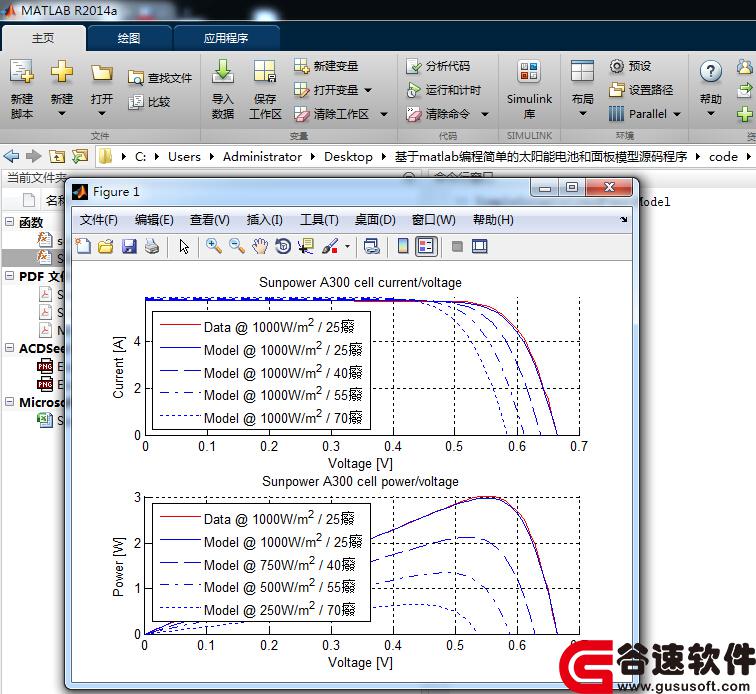Click Desktop in the path breadcrumb

tap(348, 157)
